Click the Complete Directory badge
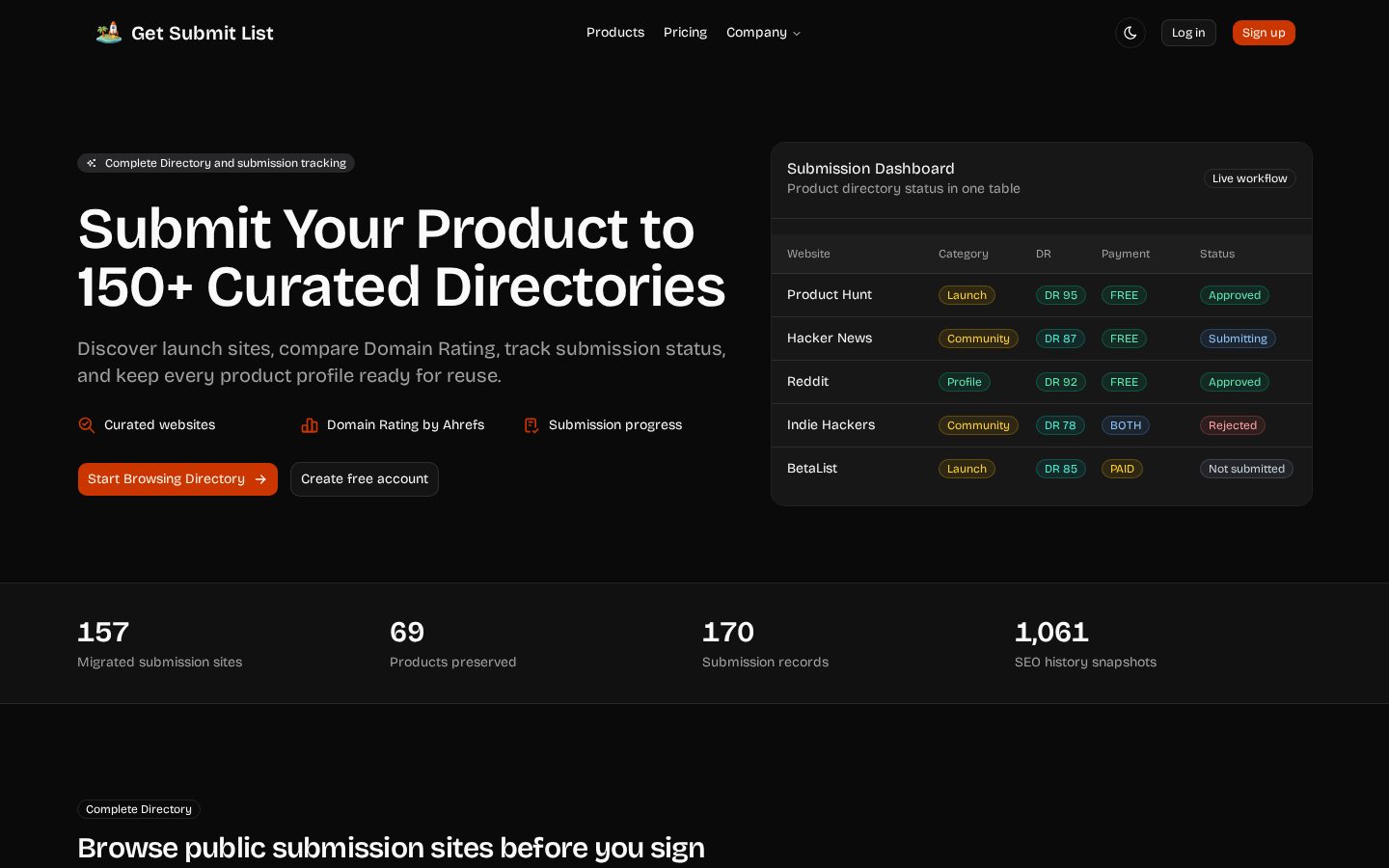Screen dimensions: 1389x868 (x=139, y=809)
